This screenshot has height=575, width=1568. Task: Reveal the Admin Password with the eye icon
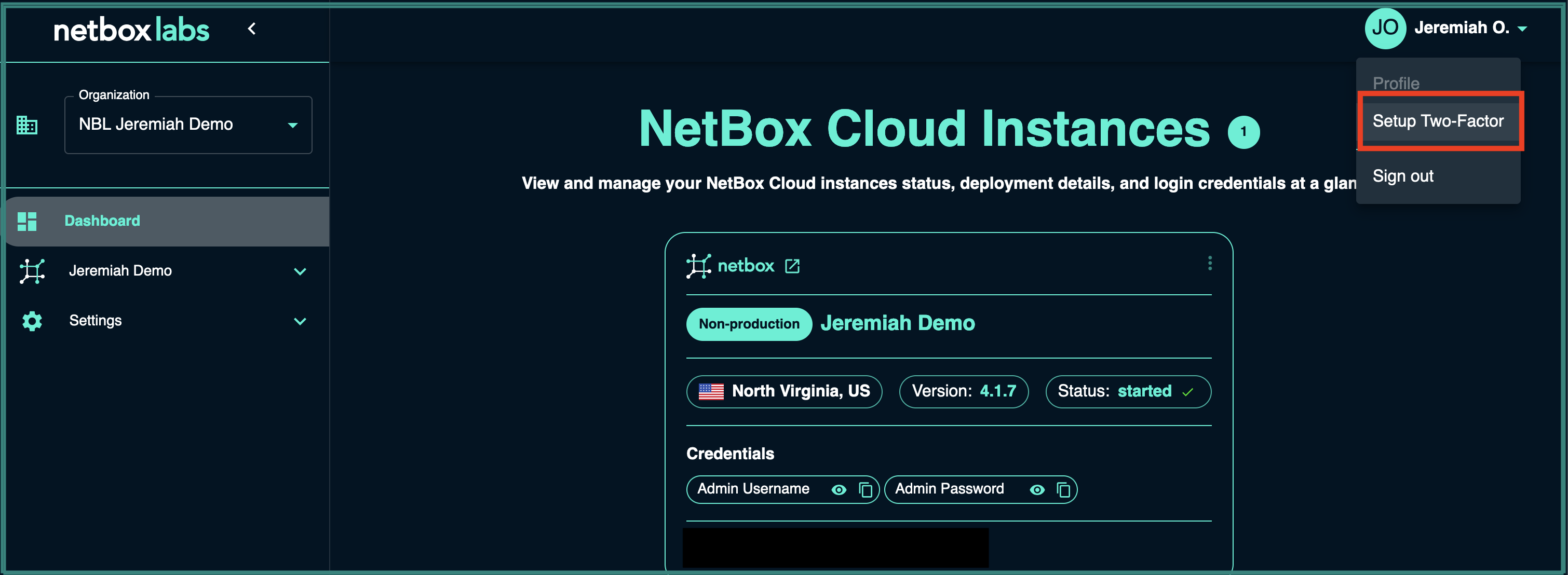[1037, 490]
